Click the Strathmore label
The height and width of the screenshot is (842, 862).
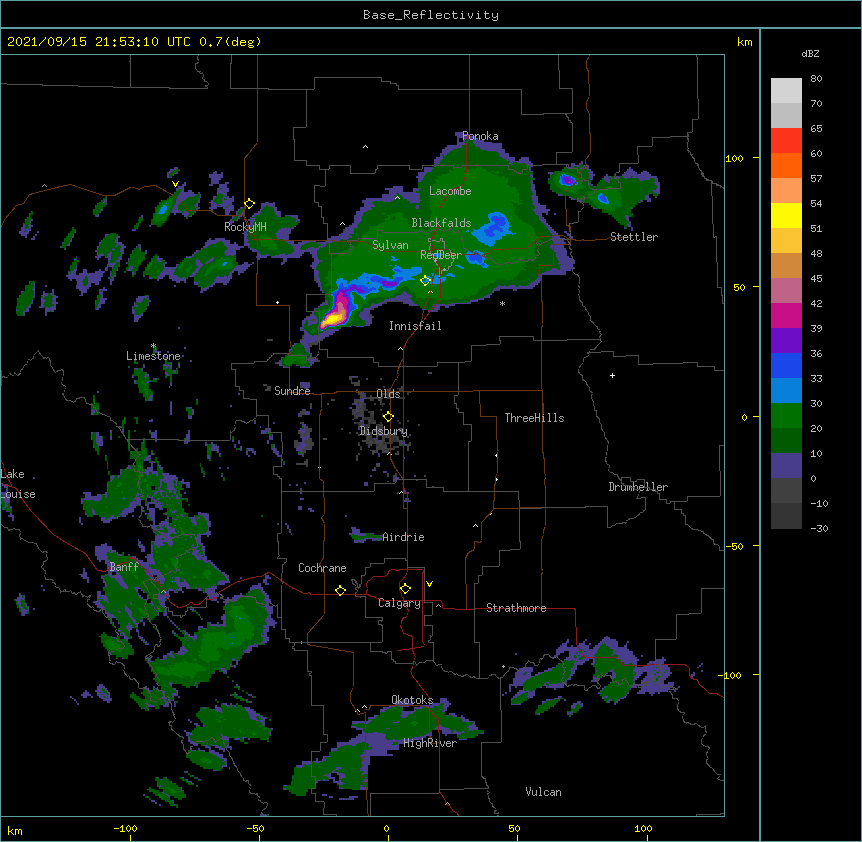pos(516,608)
